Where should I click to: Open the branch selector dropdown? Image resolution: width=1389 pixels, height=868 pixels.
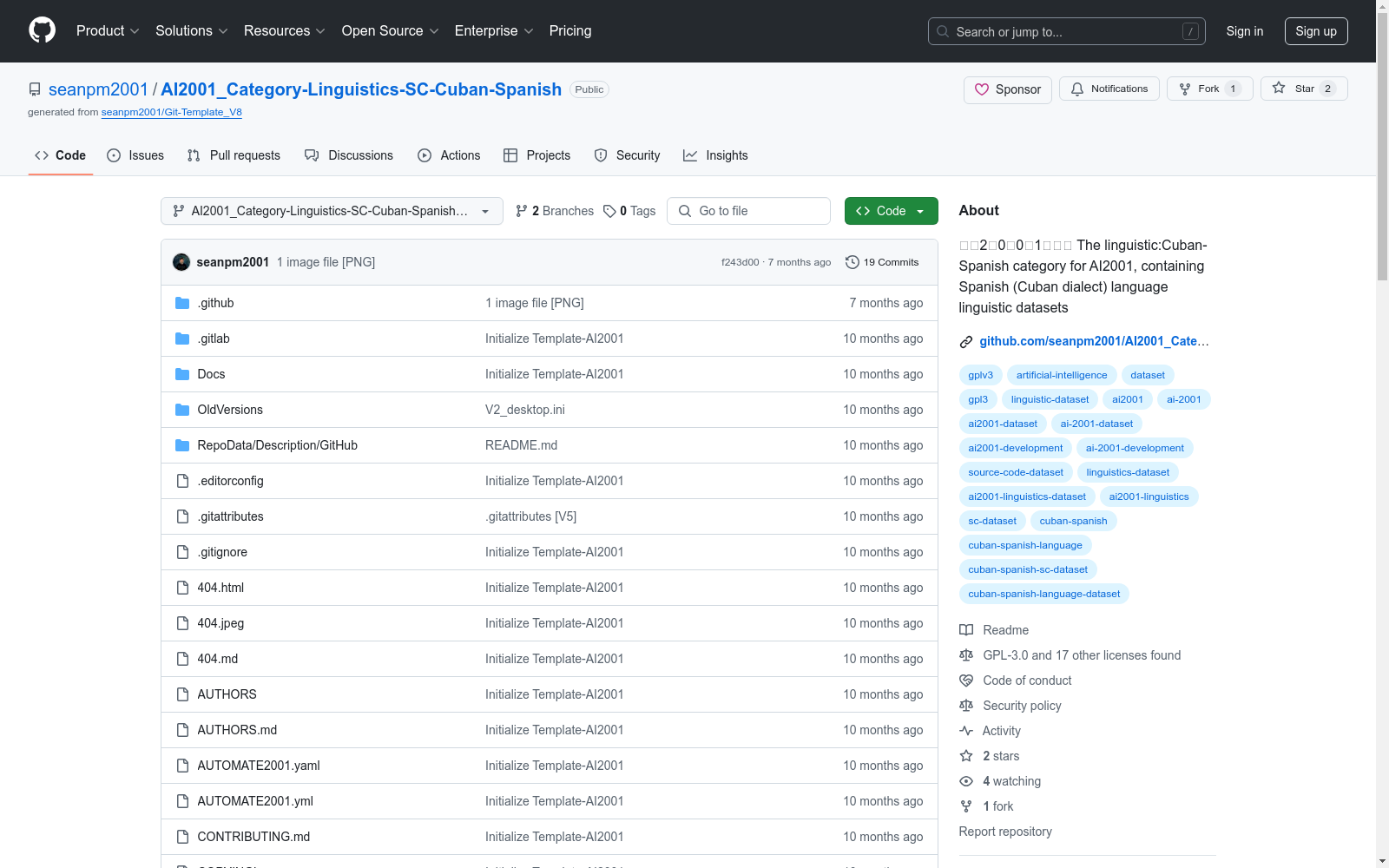[332, 211]
